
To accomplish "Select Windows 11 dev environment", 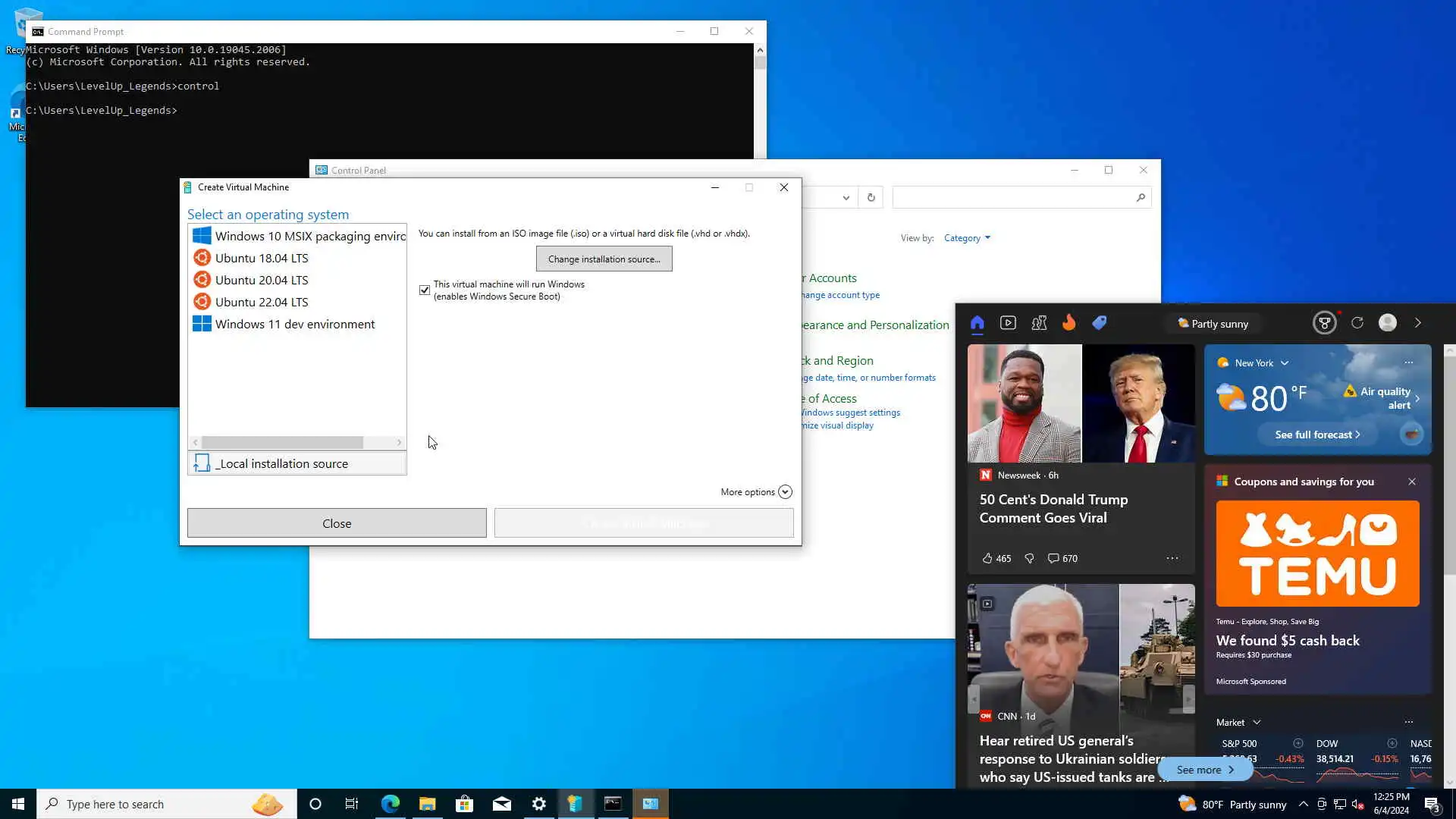I will click(295, 324).
